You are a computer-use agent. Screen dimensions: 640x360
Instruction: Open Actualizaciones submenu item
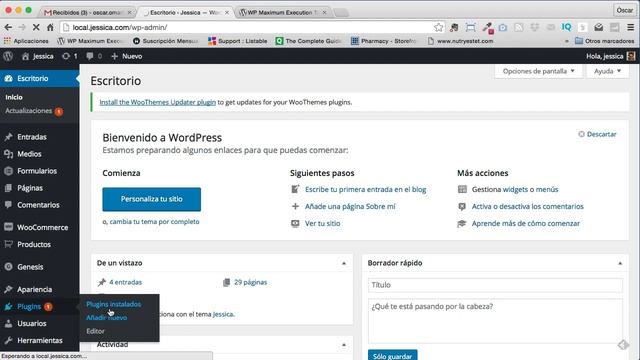coord(34,111)
